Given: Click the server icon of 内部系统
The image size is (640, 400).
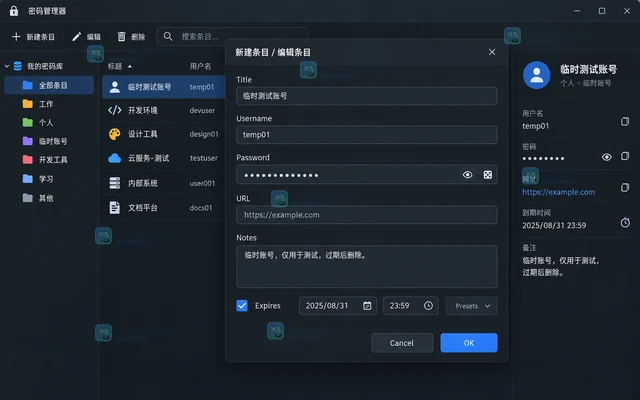Looking at the screenshot, I should pos(115,183).
